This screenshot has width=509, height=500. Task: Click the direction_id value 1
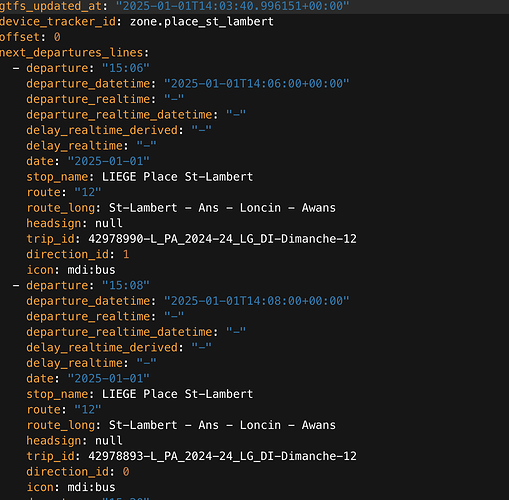click(x=126, y=254)
